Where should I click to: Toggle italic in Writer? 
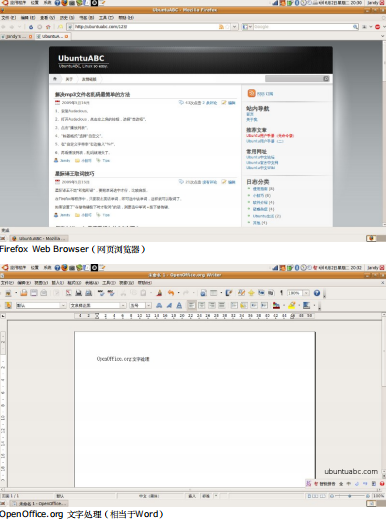(x=169, y=305)
